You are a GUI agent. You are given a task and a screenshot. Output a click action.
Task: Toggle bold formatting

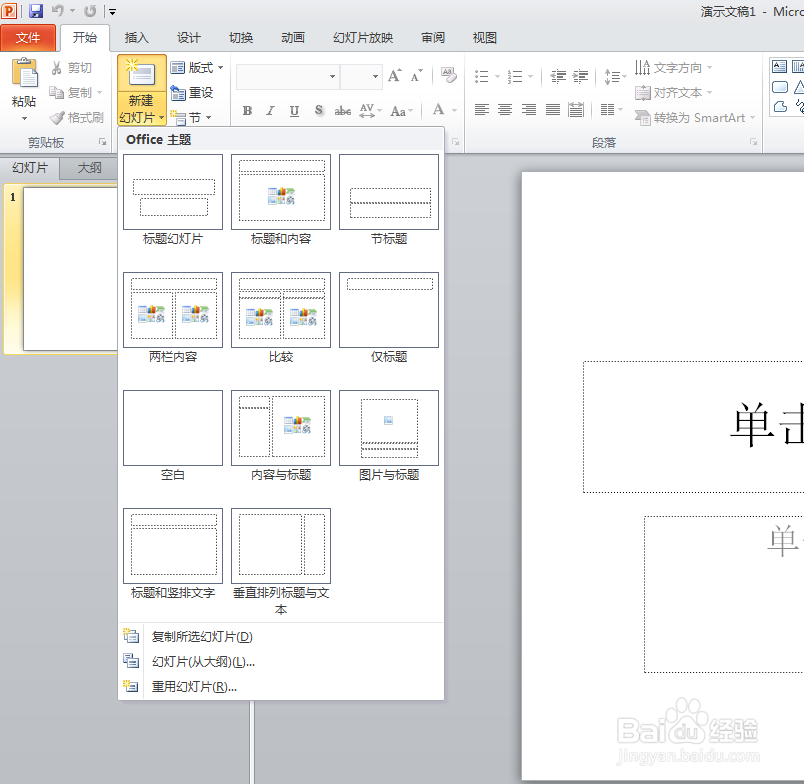(x=247, y=111)
